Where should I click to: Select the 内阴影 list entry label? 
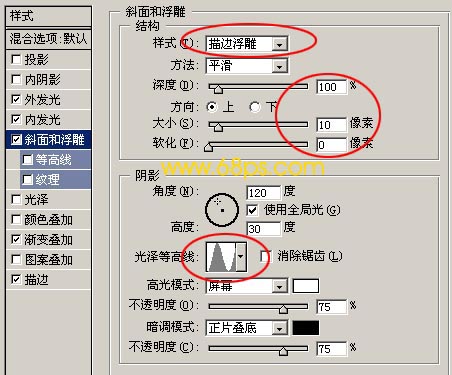(42, 80)
